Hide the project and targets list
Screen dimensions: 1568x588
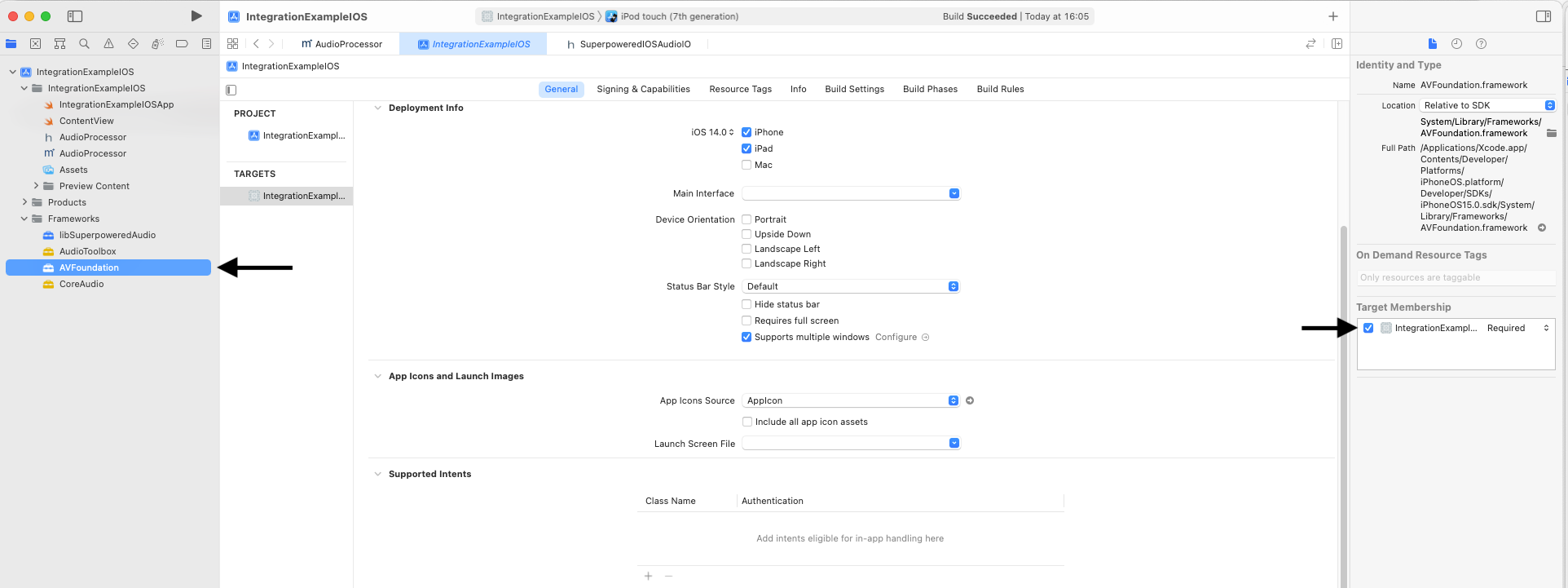231,90
